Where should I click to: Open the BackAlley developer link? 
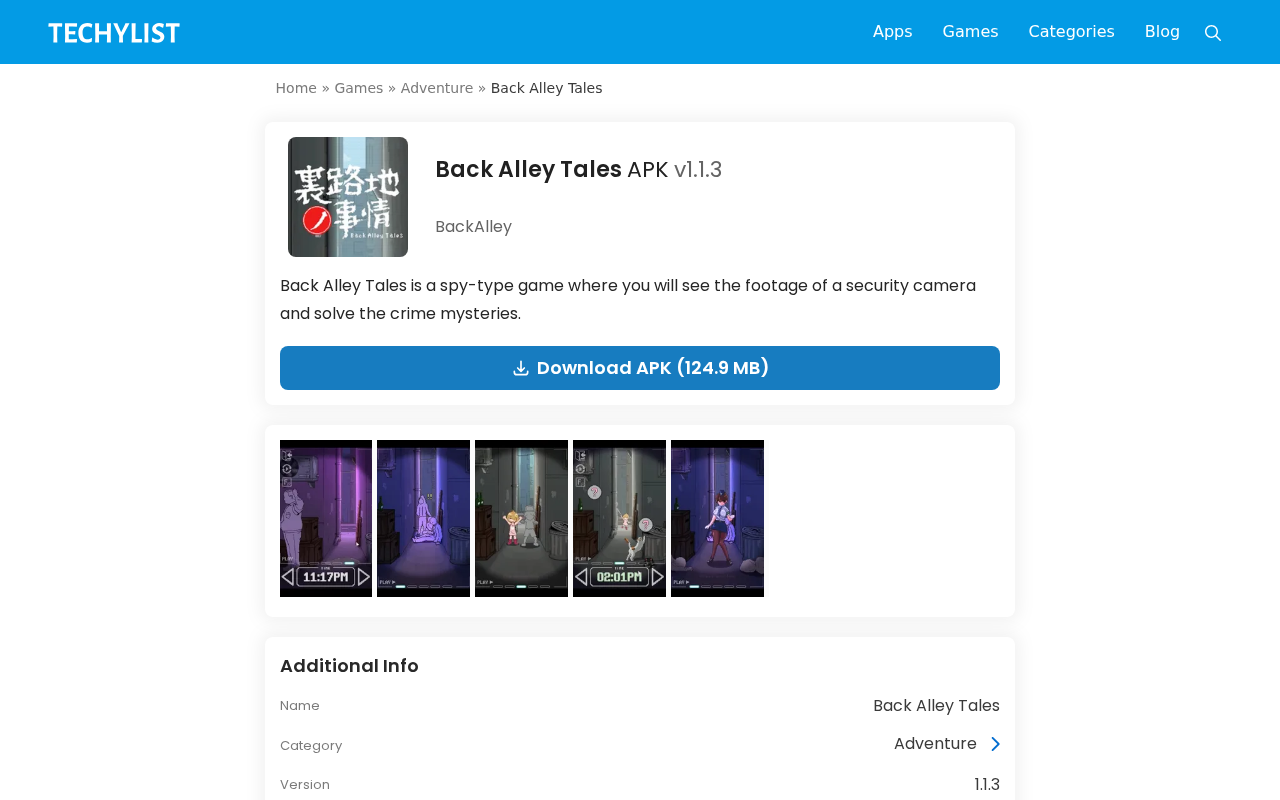(x=473, y=227)
